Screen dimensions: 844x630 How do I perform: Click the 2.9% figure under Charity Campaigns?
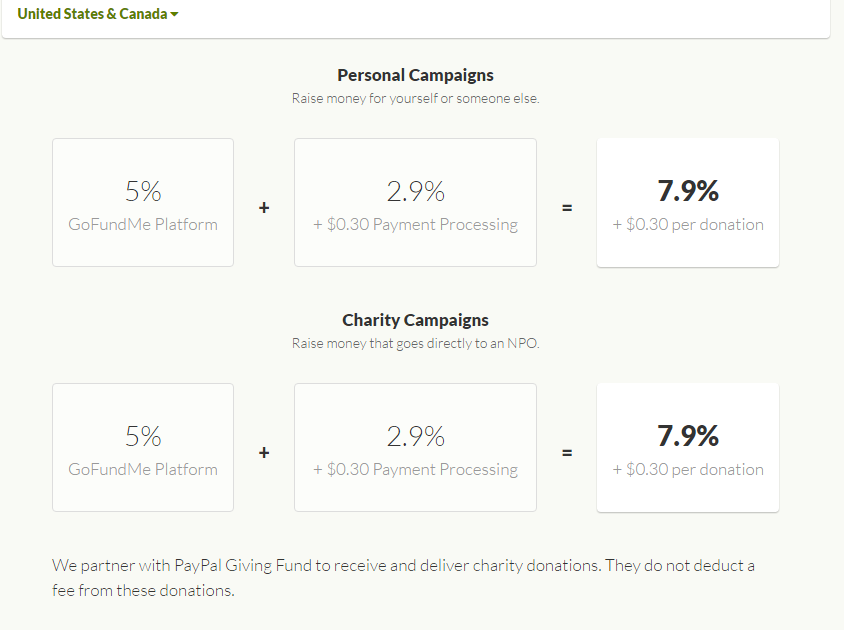(x=415, y=436)
